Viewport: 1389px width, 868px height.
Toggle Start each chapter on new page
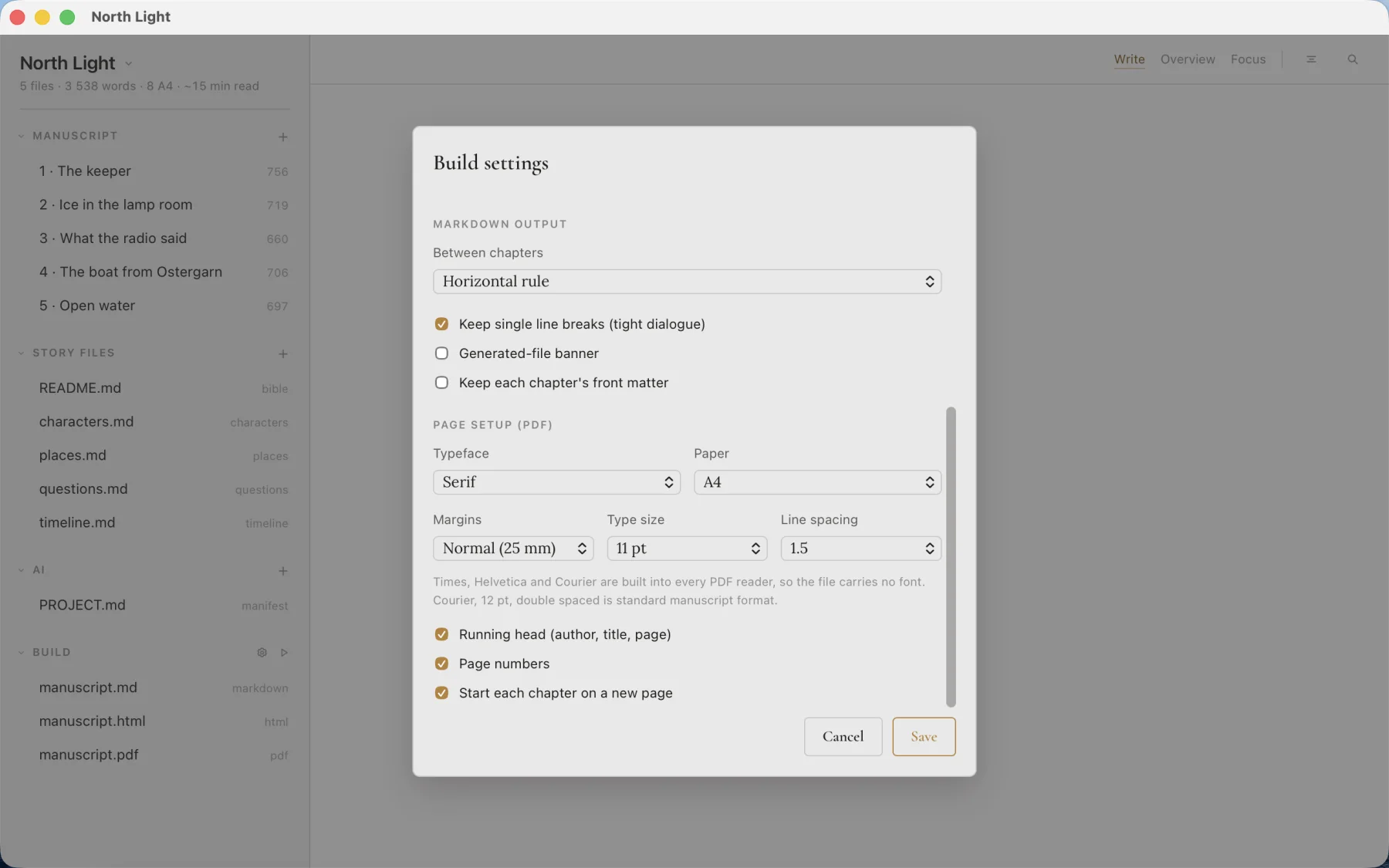[441, 693]
